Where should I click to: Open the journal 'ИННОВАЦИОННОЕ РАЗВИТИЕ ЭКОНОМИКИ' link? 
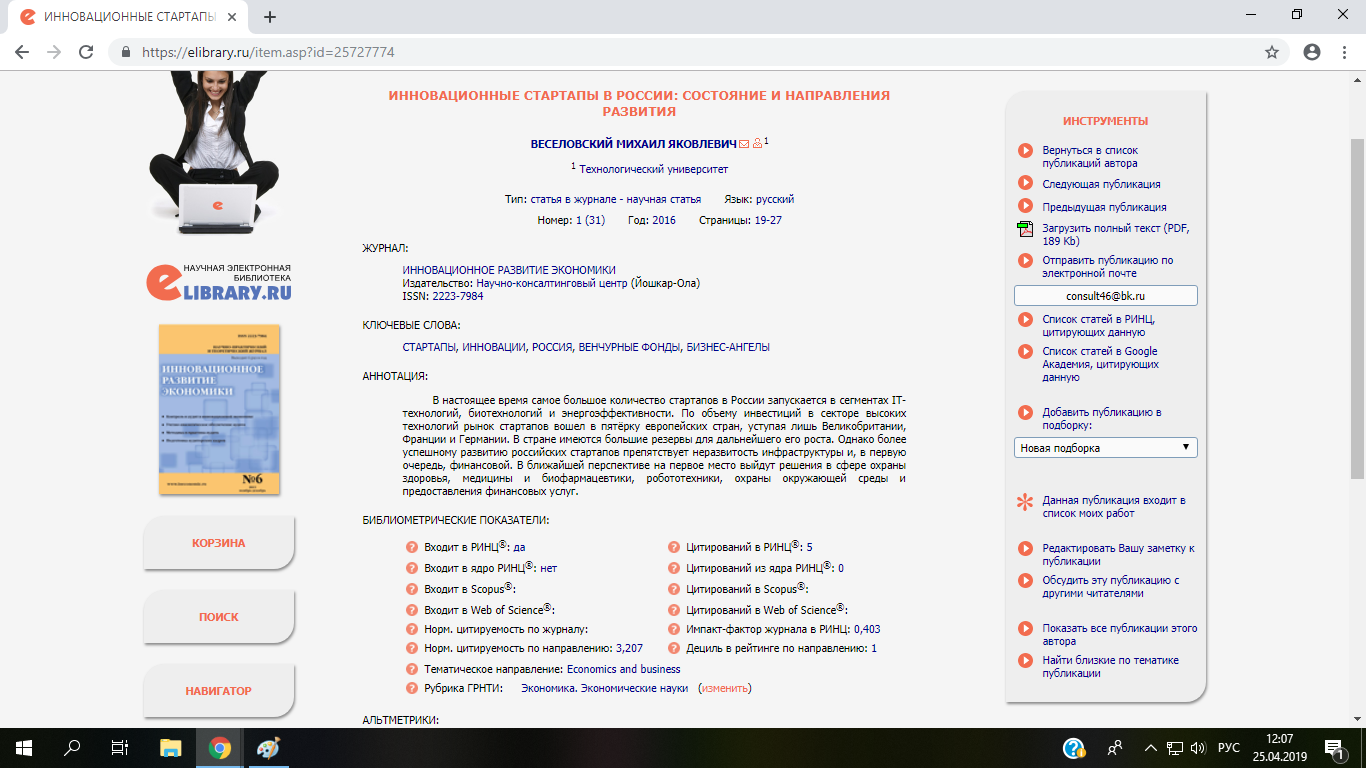click(509, 270)
